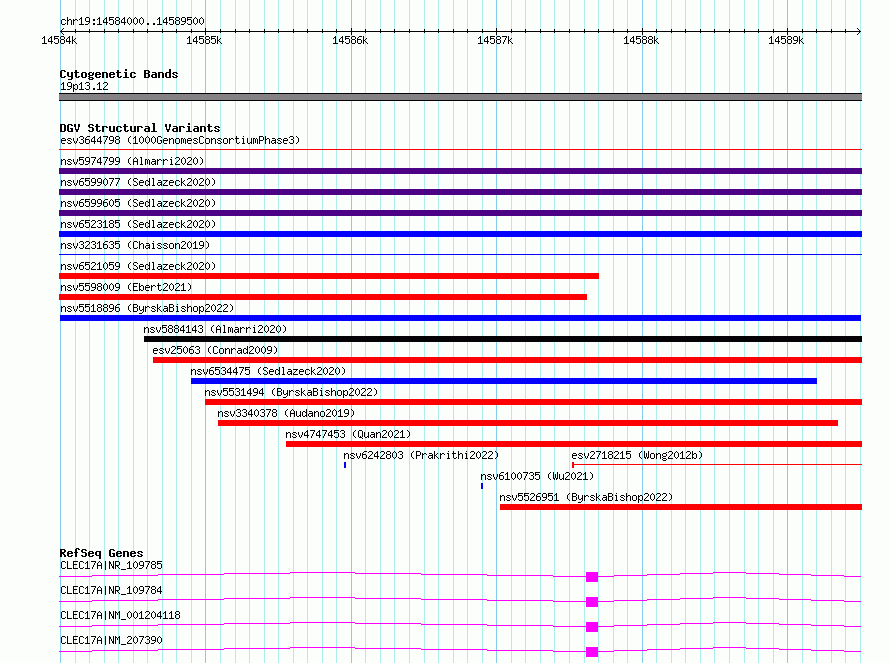Click the chr19:14584000..14589500 coordinate label

point(132,21)
